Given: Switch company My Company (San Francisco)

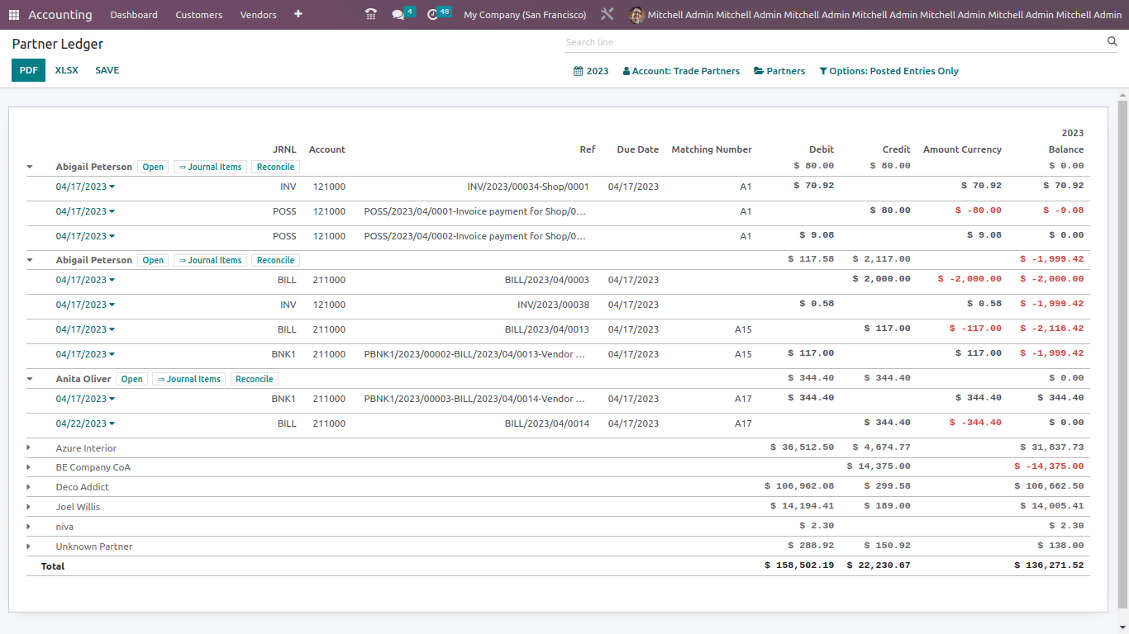Looking at the screenshot, I should click(525, 14).
